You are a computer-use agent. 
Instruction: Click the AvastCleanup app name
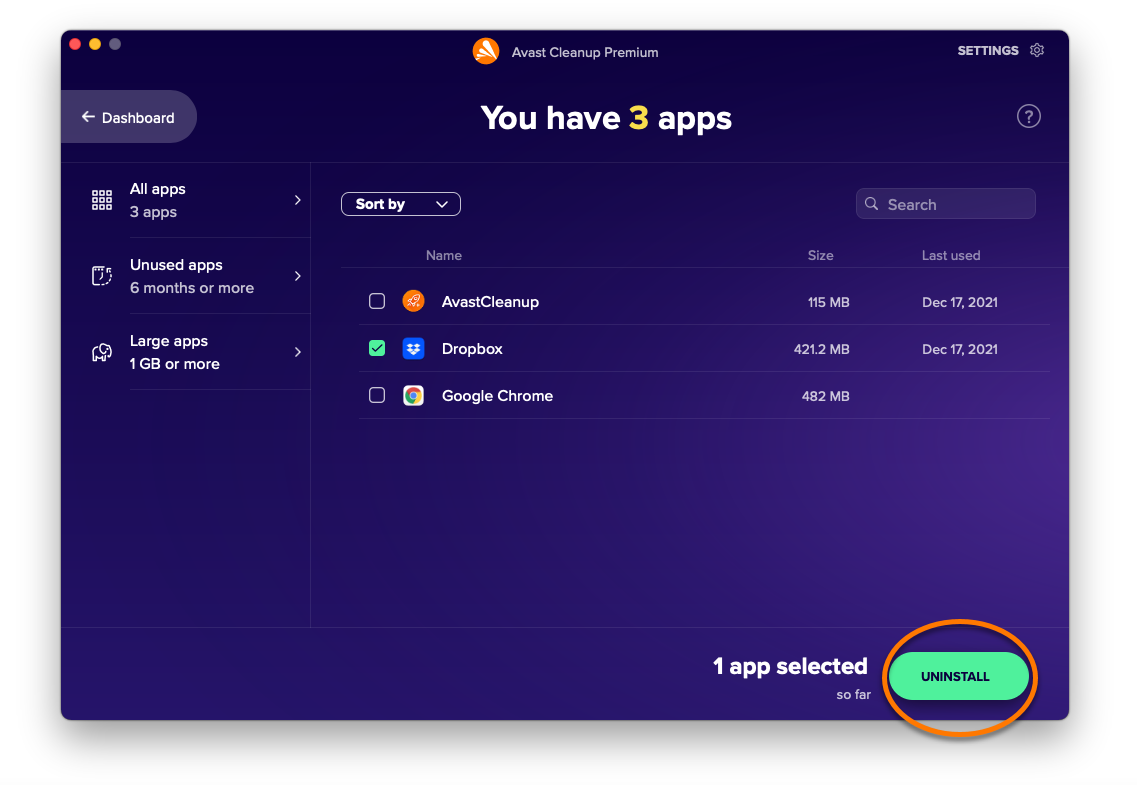click(490, 302)
